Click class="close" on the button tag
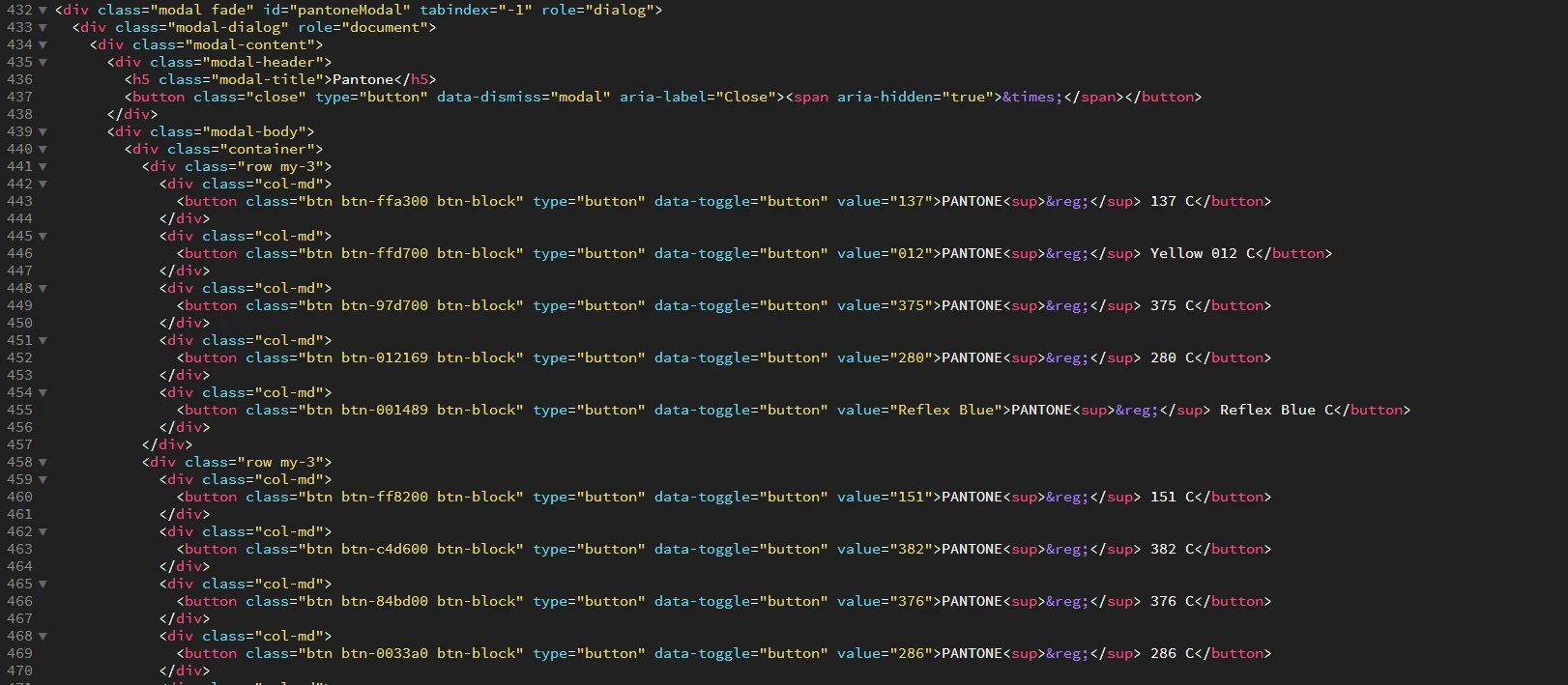The width and height of the screenshot is (1568, 685). (249, 97)
